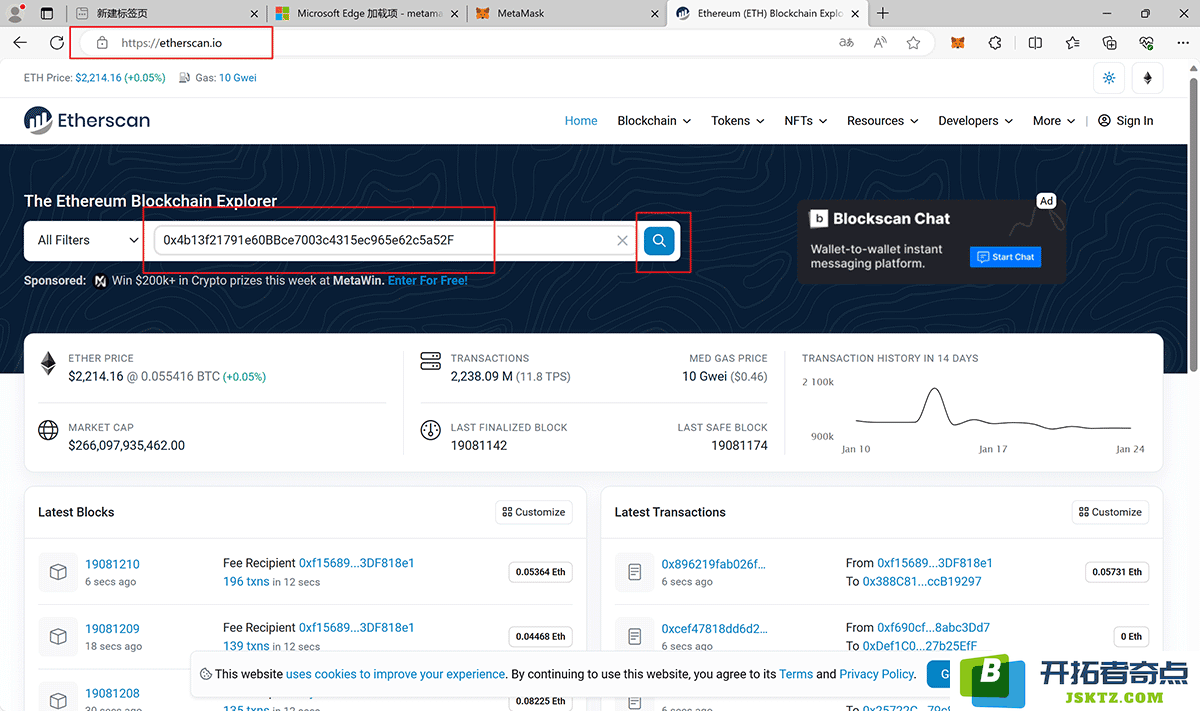Clear the search box with X icon
This screenshot has height=711, width=1200.
(x=622, y=241)
